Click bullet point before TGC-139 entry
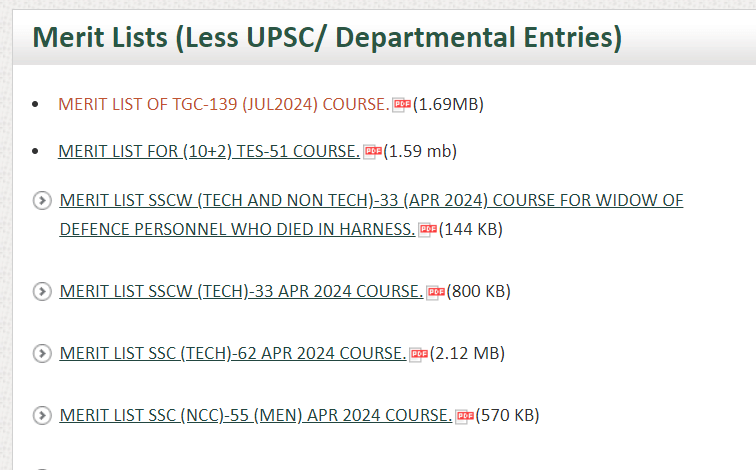This screenshot has height=470, width=756. tap(35, 104)
